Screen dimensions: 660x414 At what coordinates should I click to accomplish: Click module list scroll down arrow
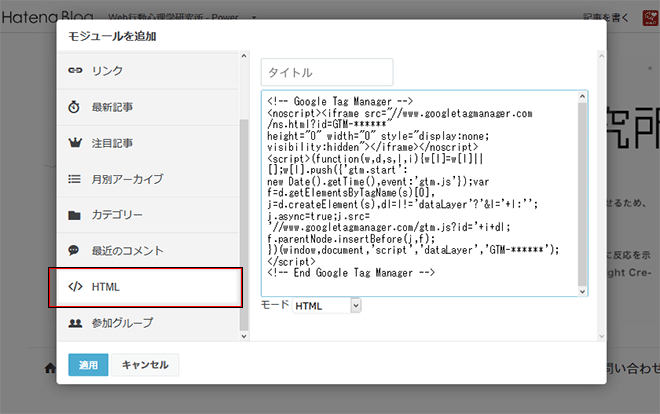pos(244,336)
